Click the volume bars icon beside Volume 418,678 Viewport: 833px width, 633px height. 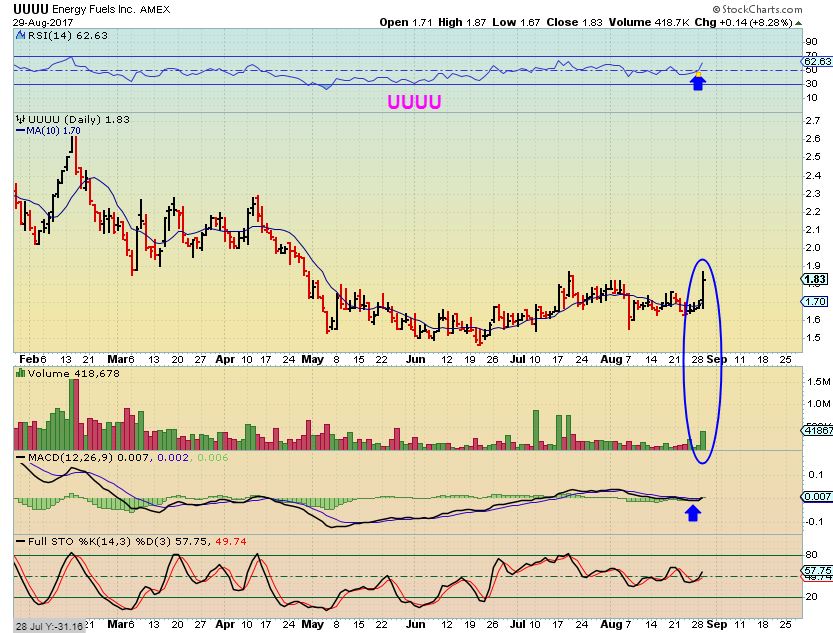click(x=21, y=373)
